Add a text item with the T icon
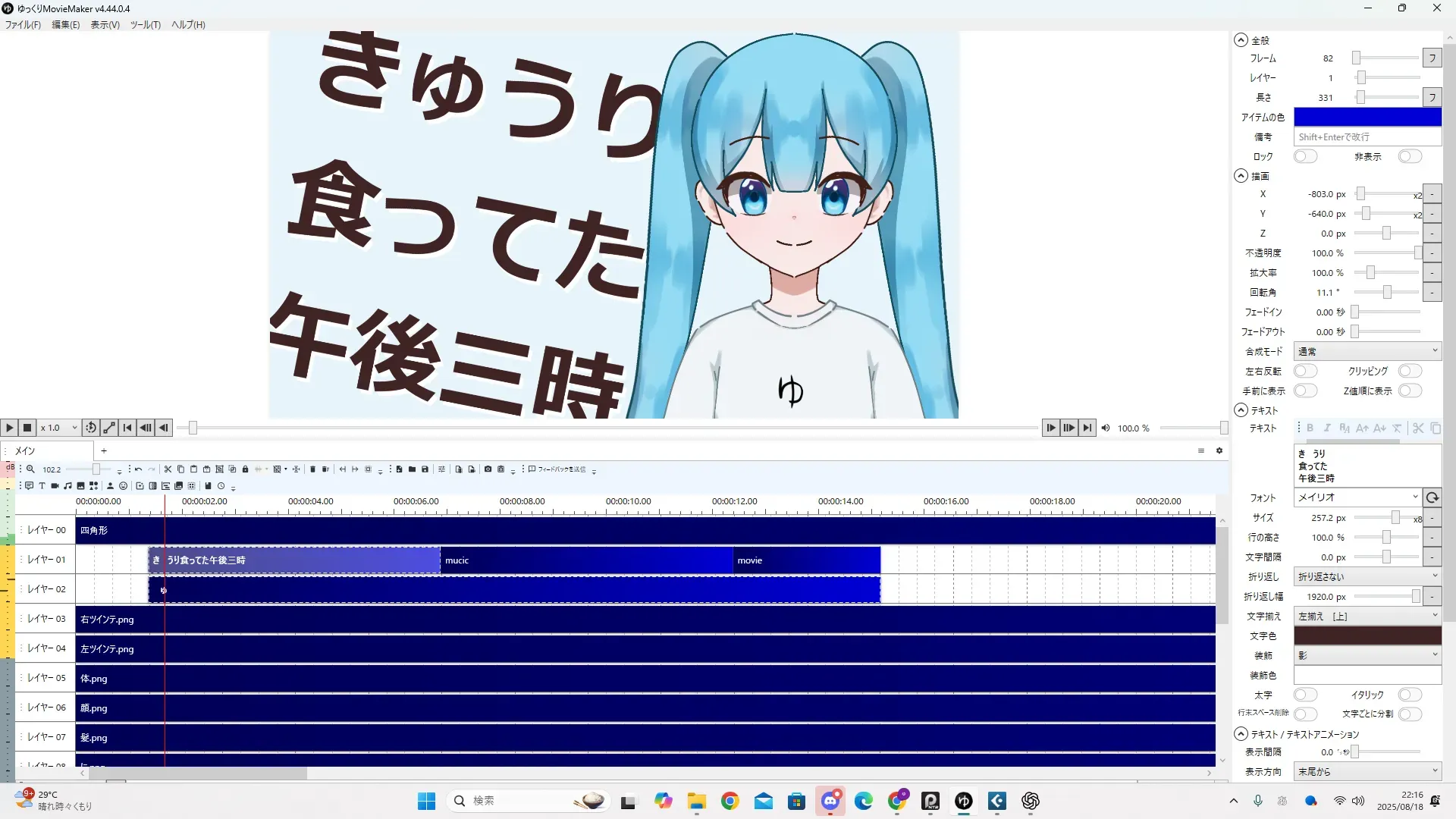Screen dimensions: 1456x819 [42, 486]
